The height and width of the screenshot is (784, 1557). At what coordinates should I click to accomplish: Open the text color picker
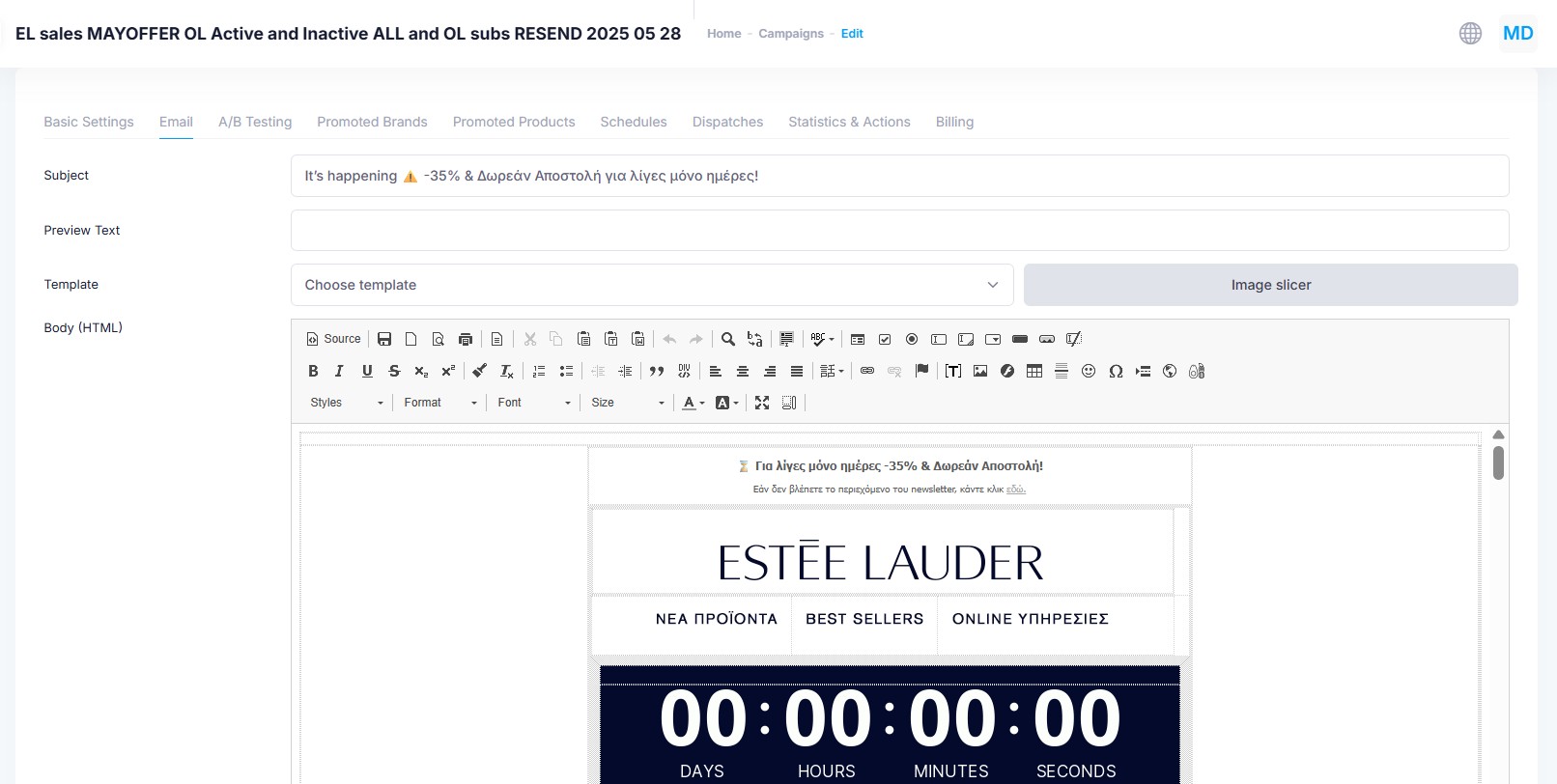click(694, 403)
